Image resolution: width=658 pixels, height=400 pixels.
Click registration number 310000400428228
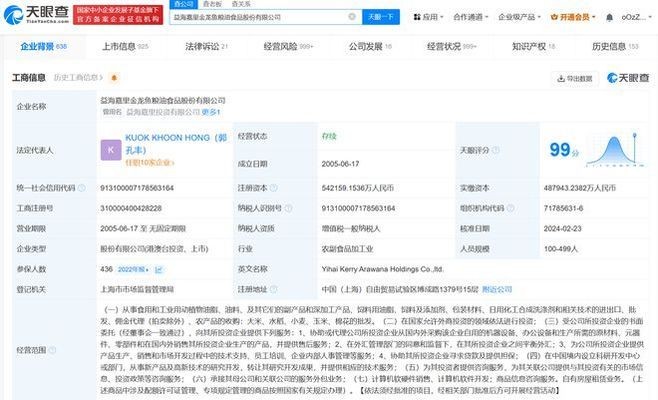coord(131,208)
